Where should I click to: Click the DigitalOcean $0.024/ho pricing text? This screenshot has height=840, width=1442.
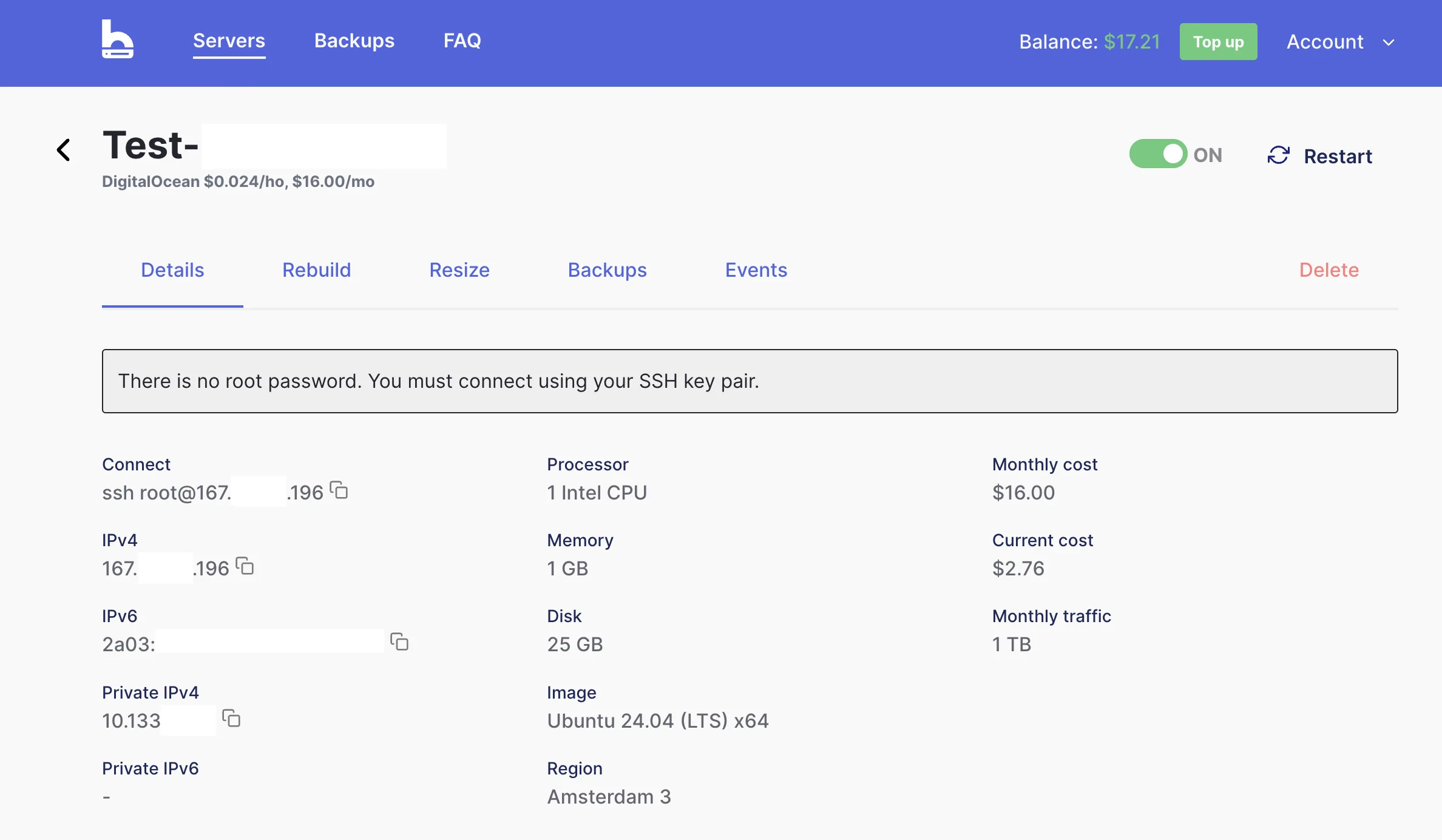tap(238, 181)
